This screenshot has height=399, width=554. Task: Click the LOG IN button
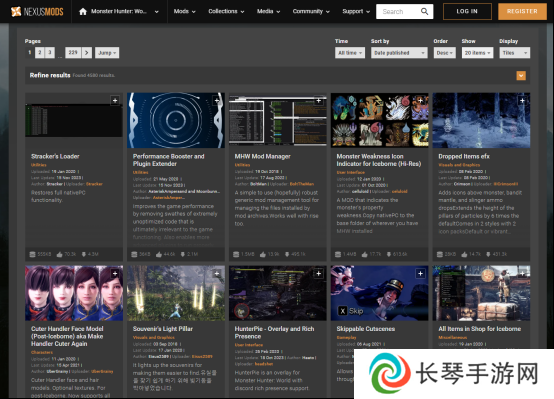point(467,11)
